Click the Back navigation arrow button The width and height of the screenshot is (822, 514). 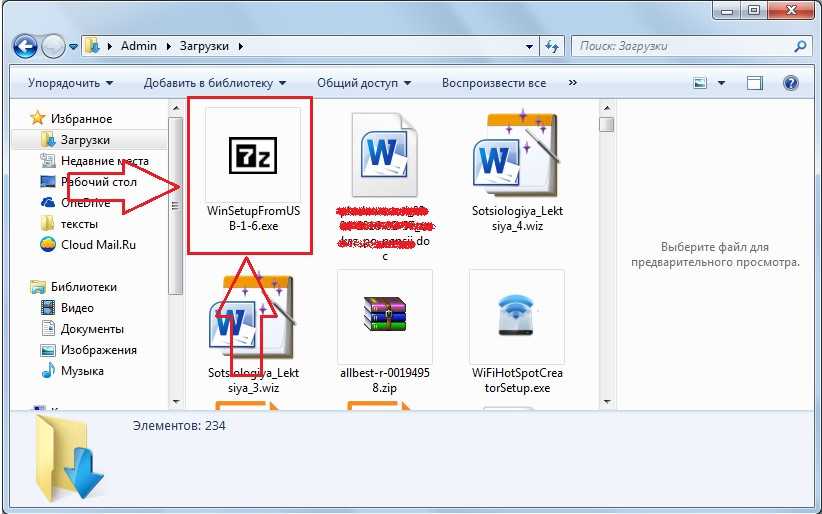(25, 47)
